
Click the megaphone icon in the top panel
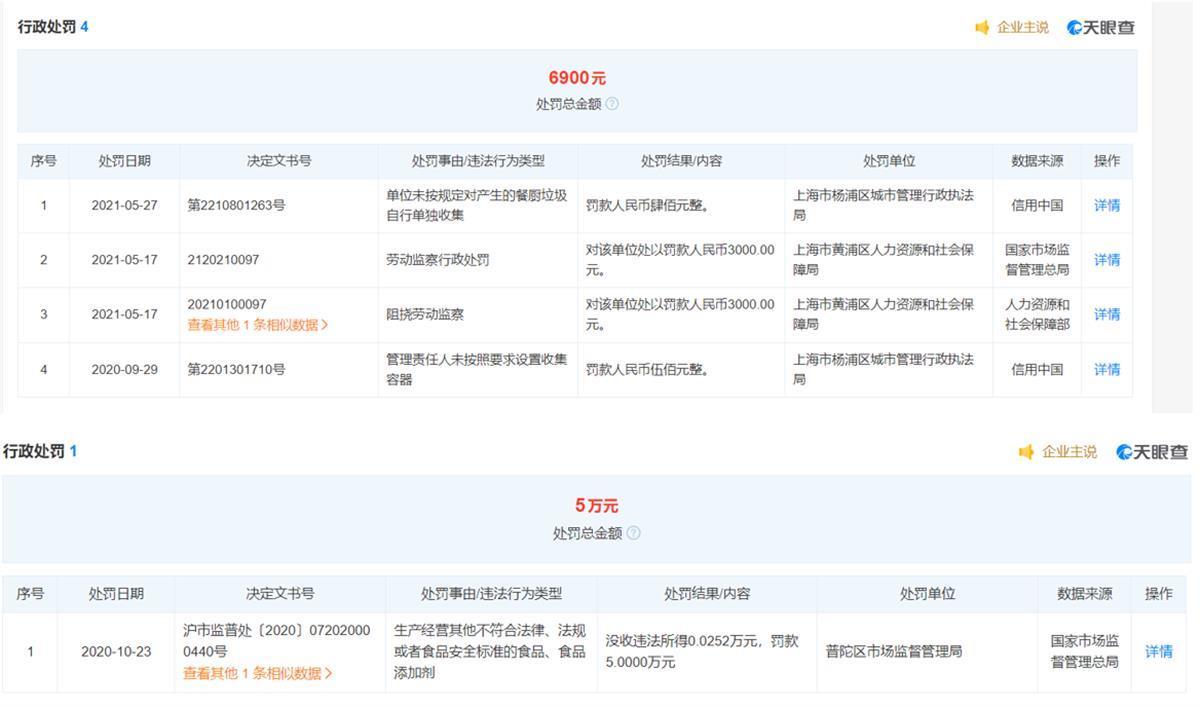pos(982,28)
